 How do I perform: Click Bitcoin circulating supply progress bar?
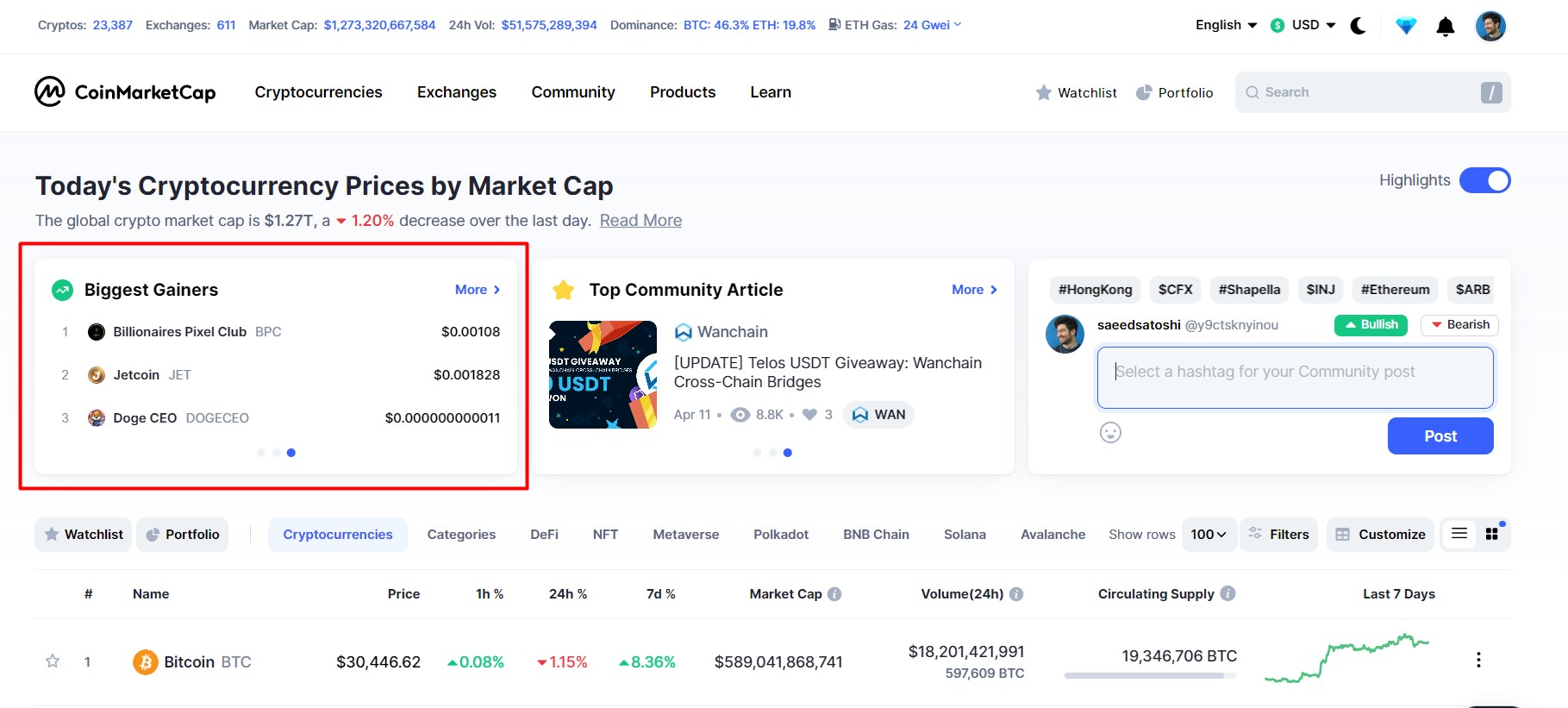pos(1150,676)
